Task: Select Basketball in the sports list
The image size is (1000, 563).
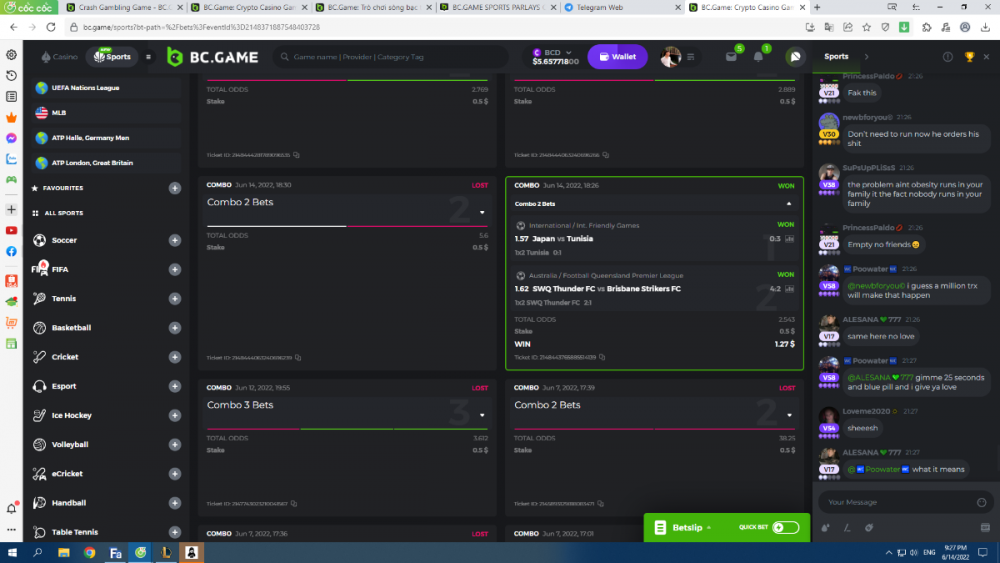Action: click(71, 328)
